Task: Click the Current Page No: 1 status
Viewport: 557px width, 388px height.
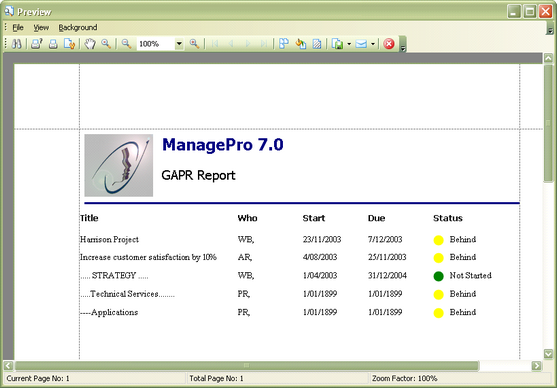Action: [x=38, y=378]
